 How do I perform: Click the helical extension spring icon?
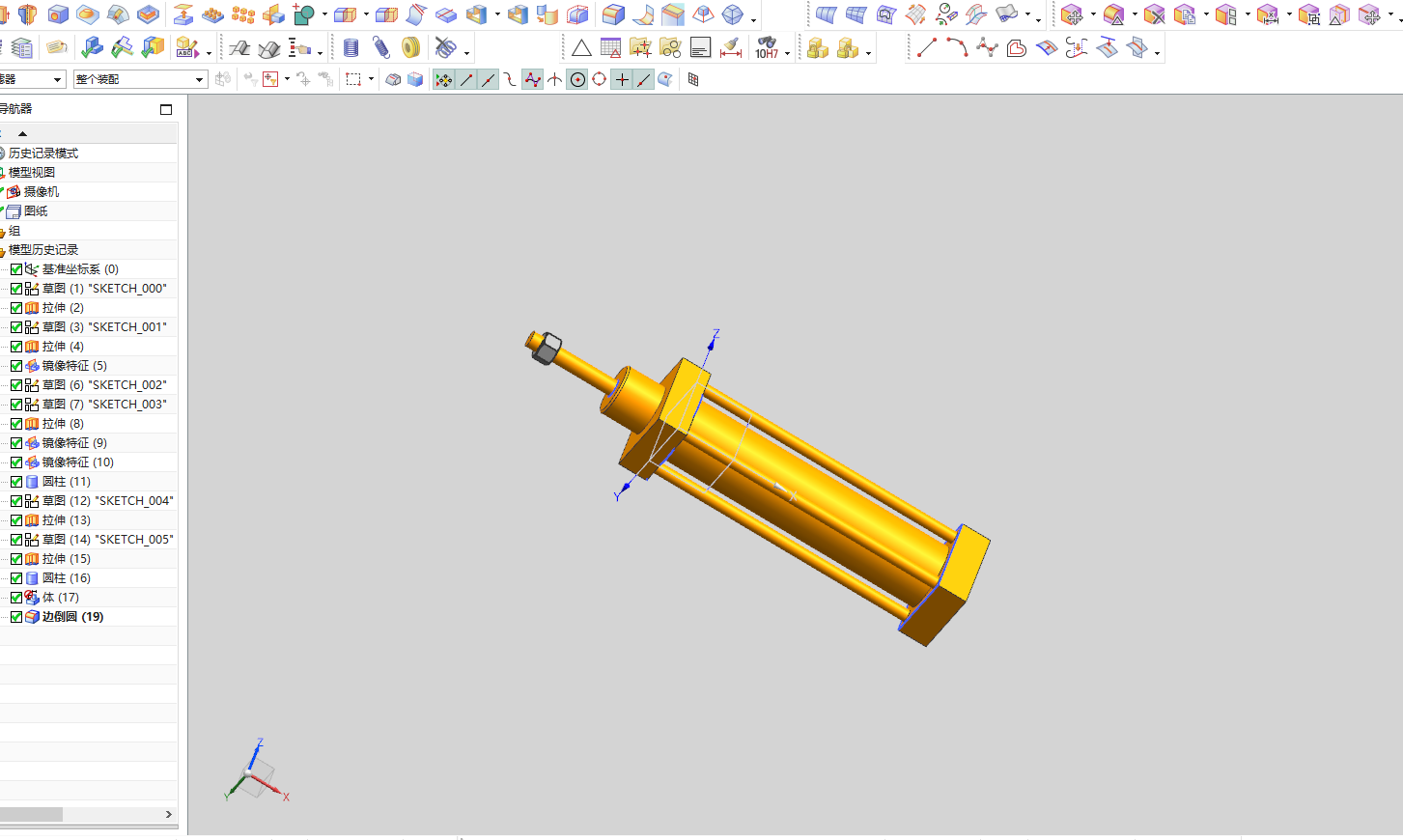tap(381, 47)
